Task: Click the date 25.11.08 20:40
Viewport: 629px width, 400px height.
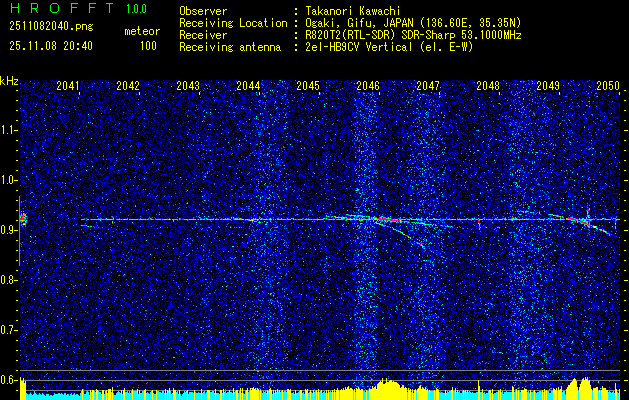Action: (51, 46)
